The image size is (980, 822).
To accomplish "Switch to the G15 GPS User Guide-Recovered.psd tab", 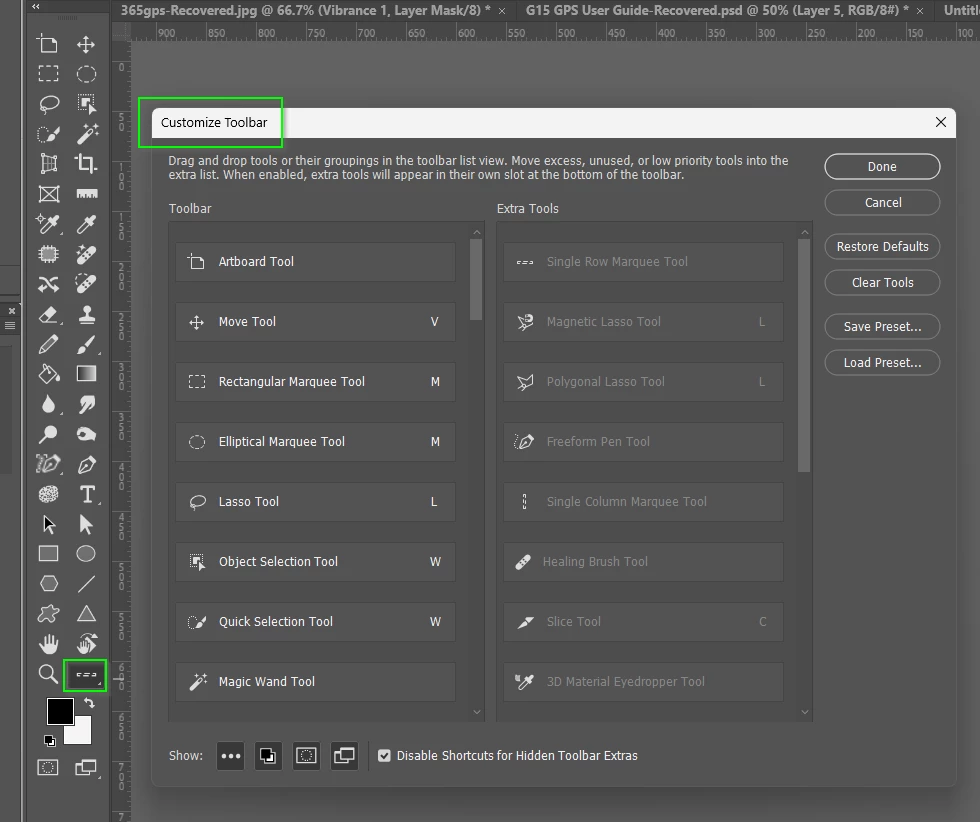I will [717, 10].
